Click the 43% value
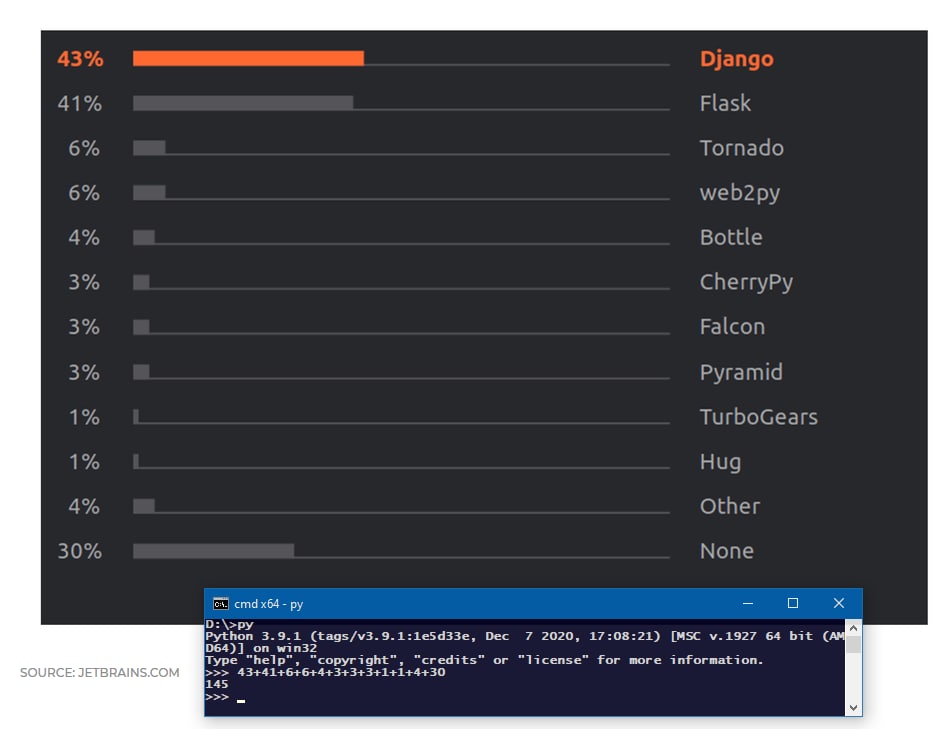This screenshot has width=950, height=729. [80, 59]
